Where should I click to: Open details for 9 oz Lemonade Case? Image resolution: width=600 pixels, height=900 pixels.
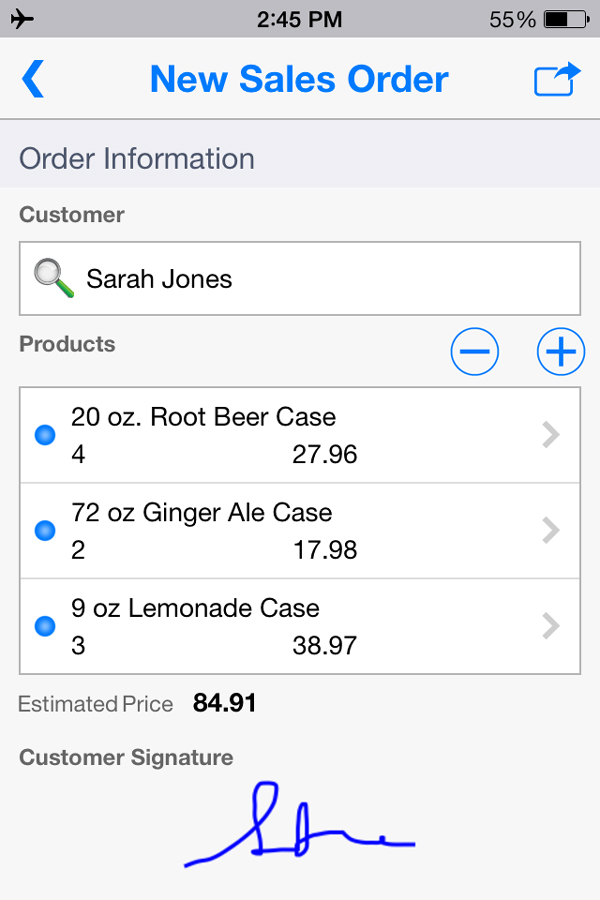tap(549, 626)
